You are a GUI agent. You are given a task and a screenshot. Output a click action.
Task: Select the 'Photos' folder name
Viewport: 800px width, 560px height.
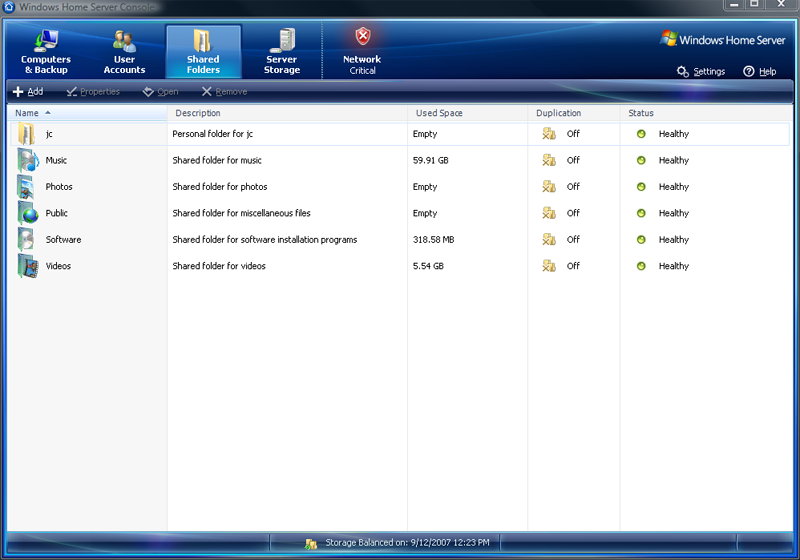(x=59, y=187)
